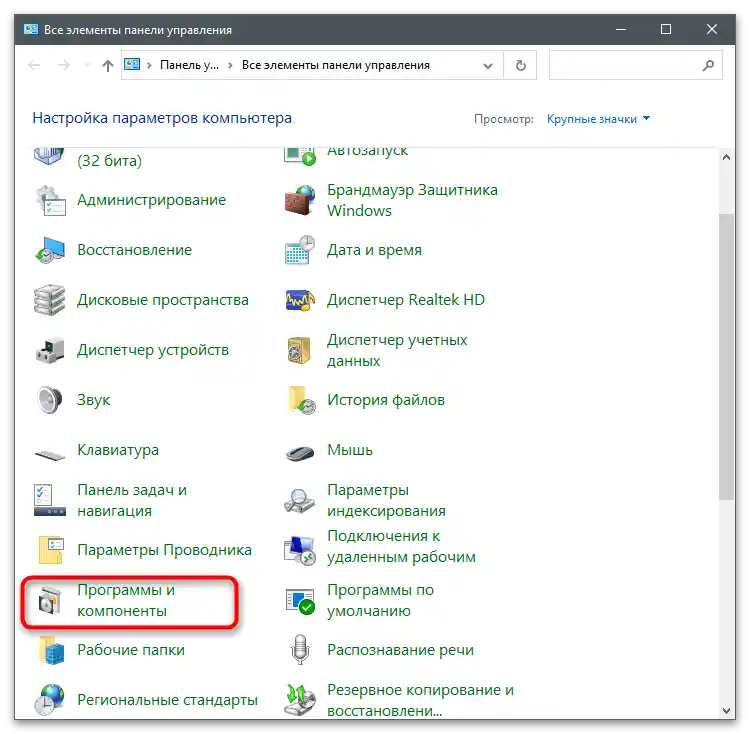This screenshot has height=734, width=750.
Task: Open the 'Программы и компоненты' link
Action: pos(126,601)
